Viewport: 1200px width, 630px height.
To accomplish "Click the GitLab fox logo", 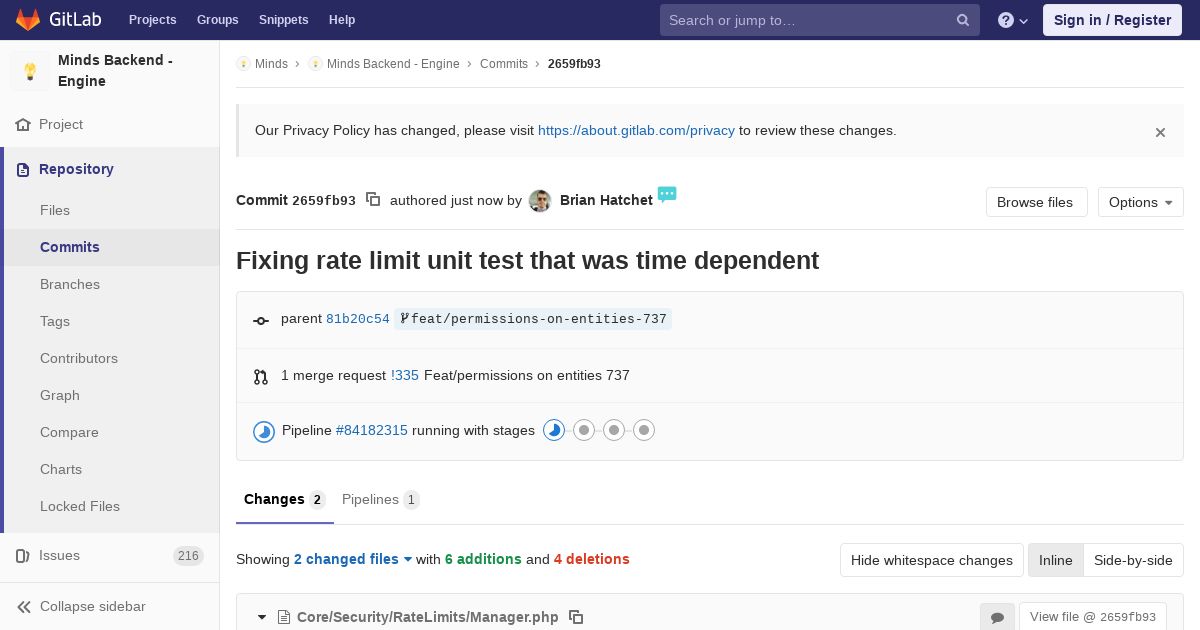I will tap(28, 19).
